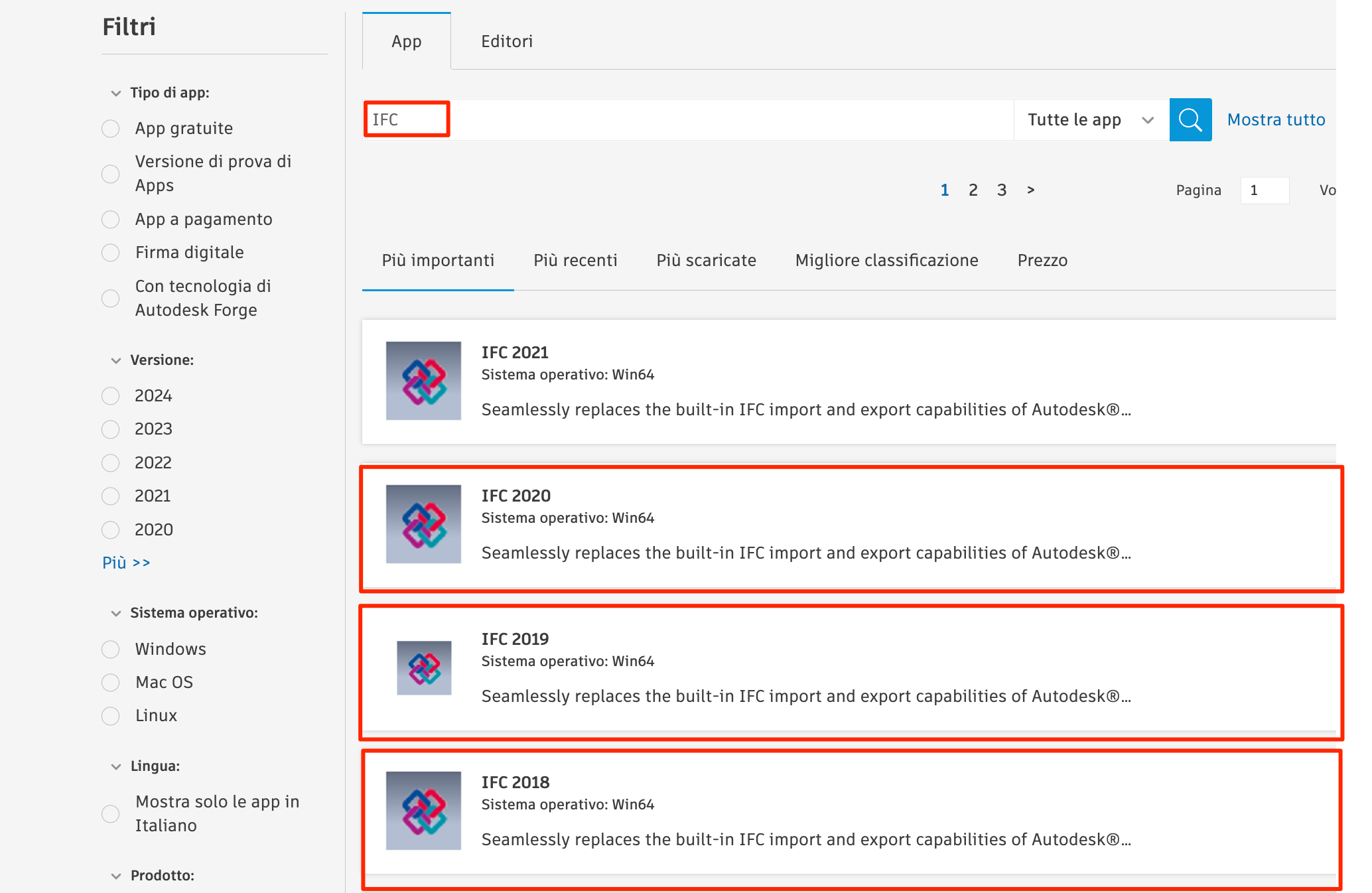Sort by Più scaricate
The image size is (1372, 893).
coord(706,261)
